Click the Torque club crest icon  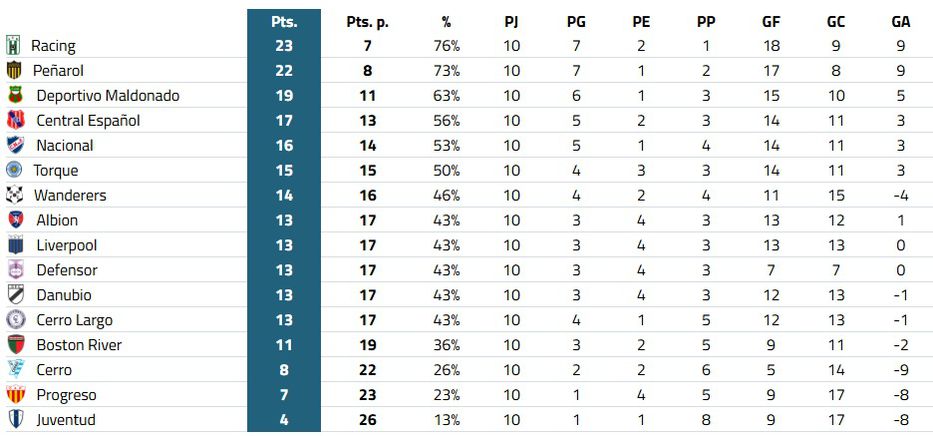click(x=15, y=171)
